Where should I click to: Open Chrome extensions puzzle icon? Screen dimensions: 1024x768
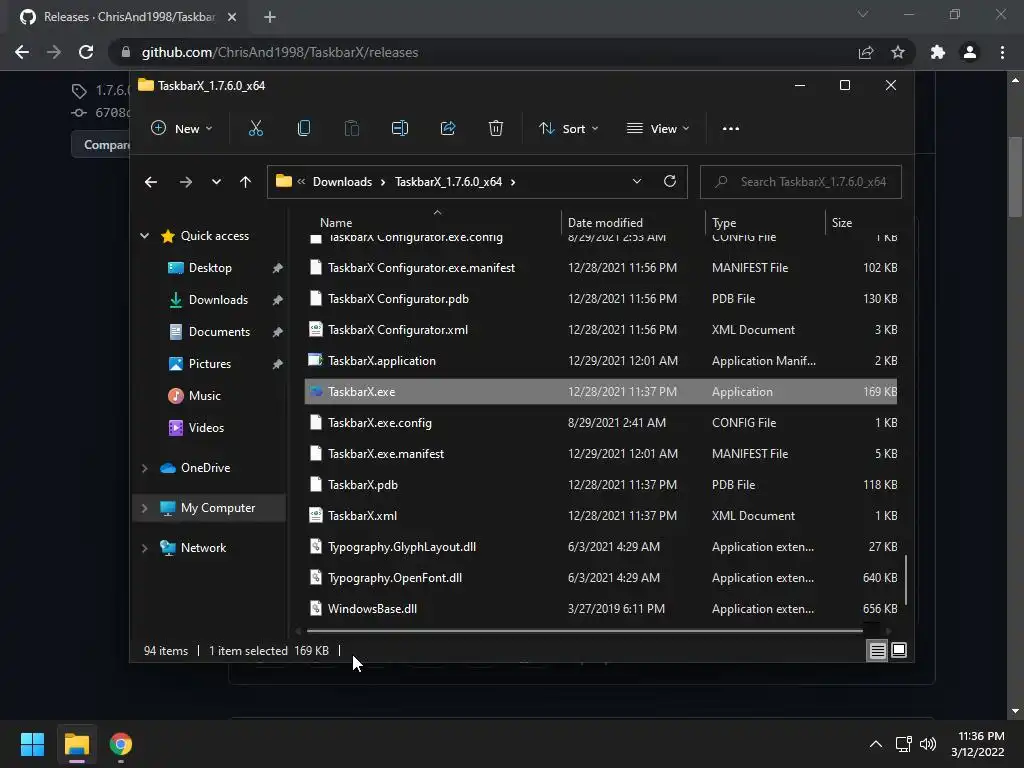tap(938, 52)
